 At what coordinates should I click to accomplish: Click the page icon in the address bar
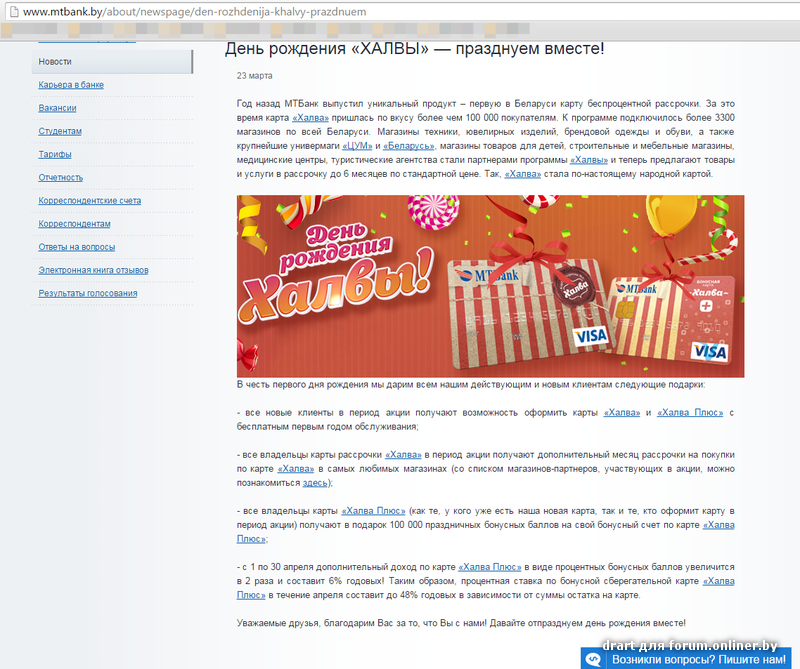(14, 11)
